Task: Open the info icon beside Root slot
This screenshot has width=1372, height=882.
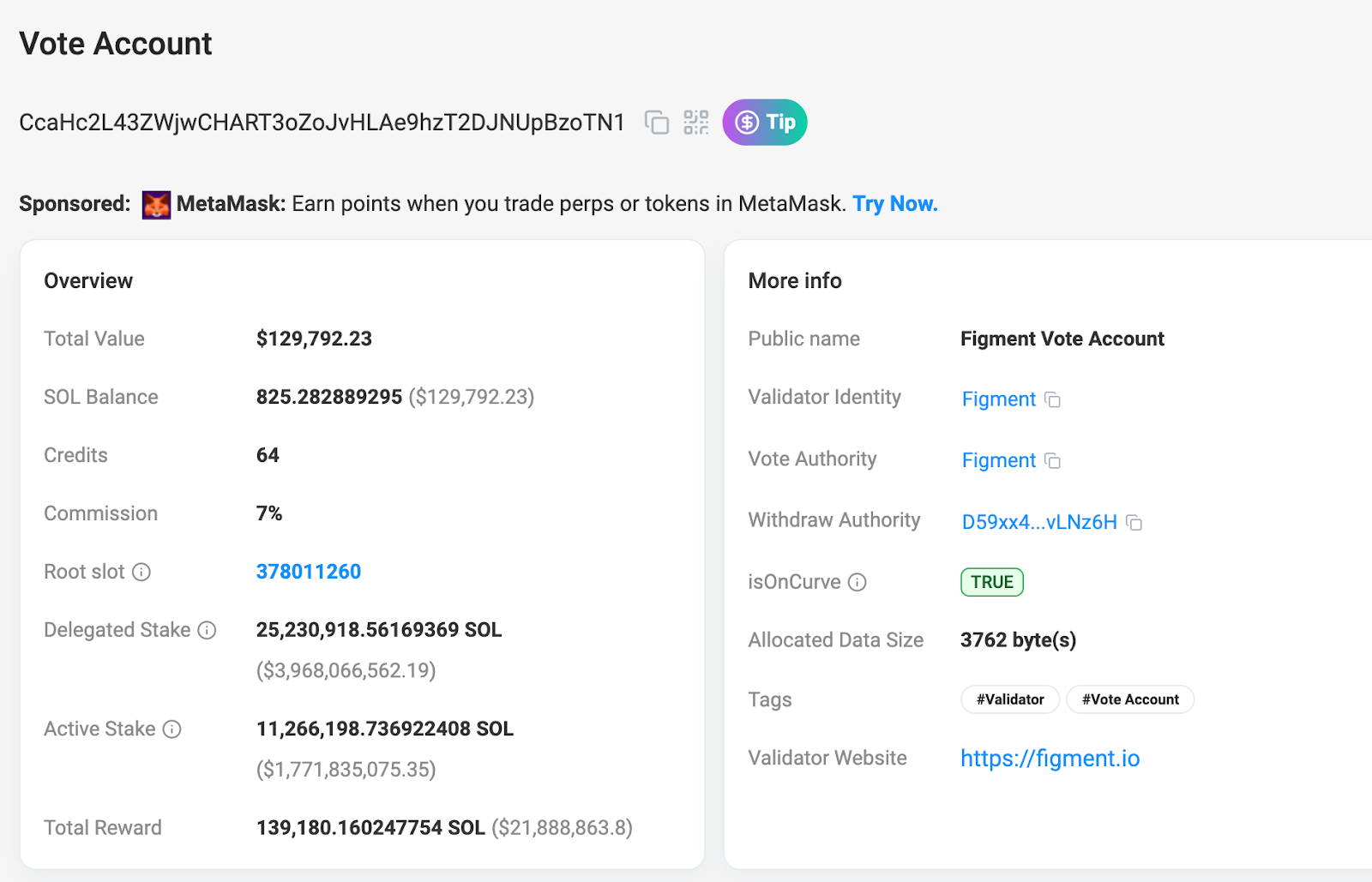Action: click(x=141, y=572)
